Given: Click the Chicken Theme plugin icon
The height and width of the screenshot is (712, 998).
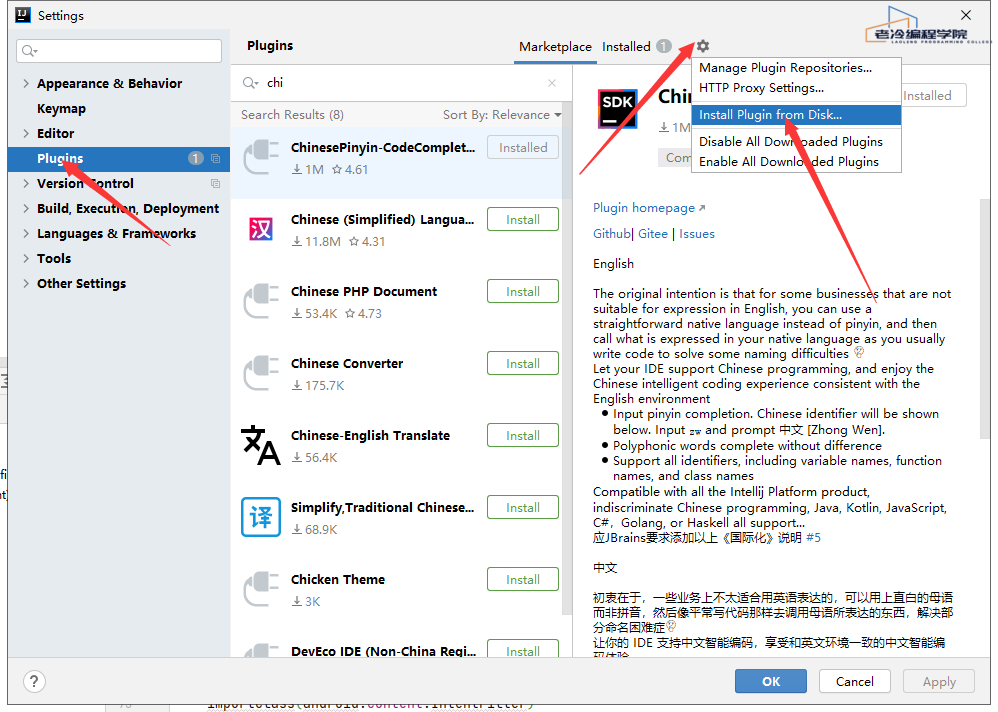Looking at the screenshot, I should coord(261,589).
